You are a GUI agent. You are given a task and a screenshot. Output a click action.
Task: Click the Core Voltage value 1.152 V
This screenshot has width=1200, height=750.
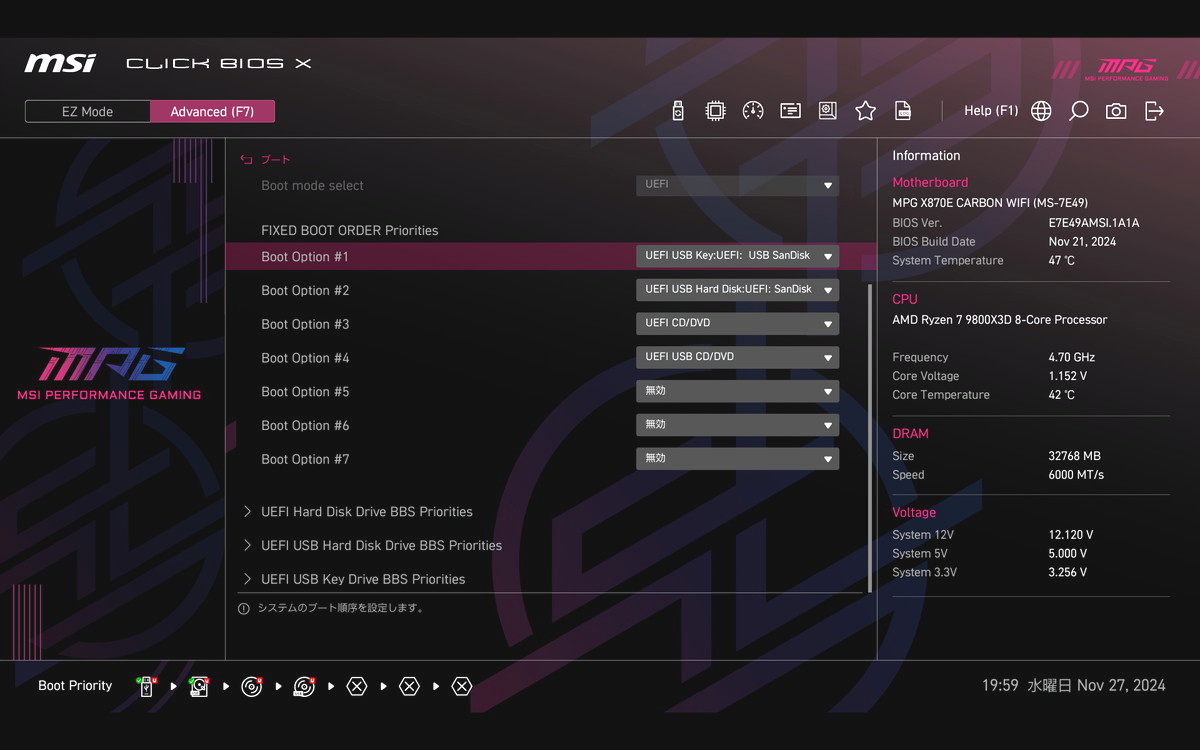1068,377
